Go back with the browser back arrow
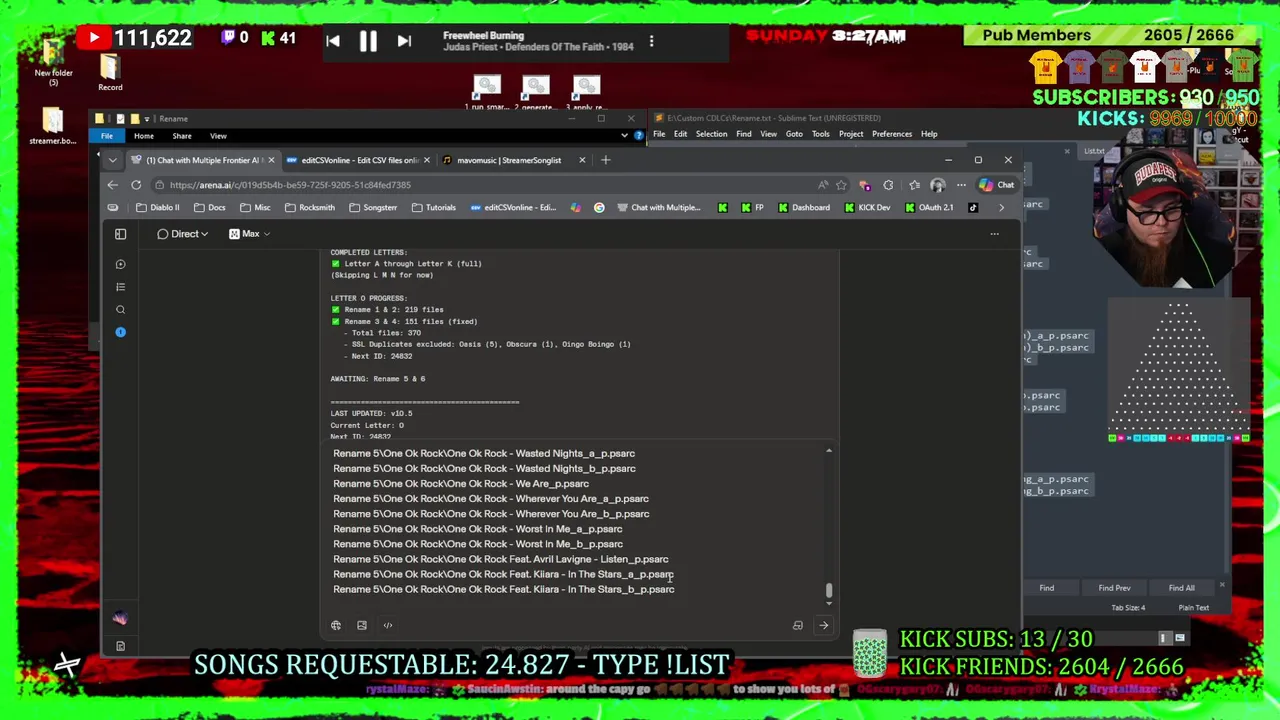The image size is (1280, 720). click(x=112, y=185)
